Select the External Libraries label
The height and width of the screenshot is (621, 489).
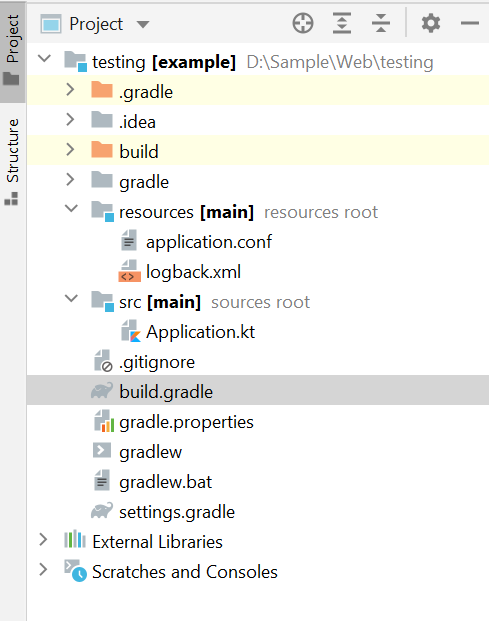tap(157, 542)
